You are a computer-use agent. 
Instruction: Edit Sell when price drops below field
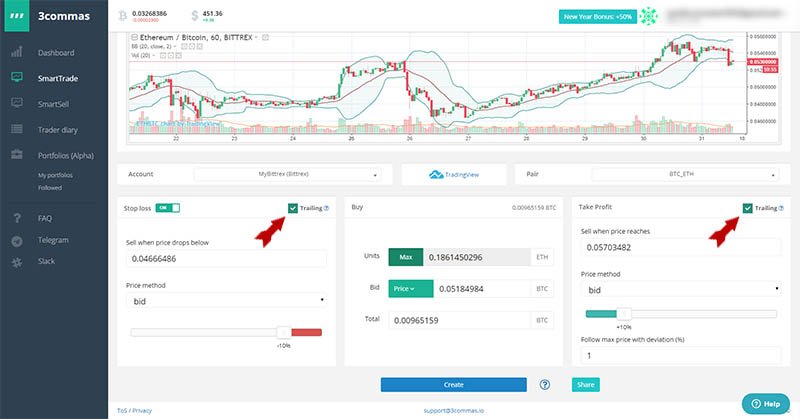[x=226, y=259]
